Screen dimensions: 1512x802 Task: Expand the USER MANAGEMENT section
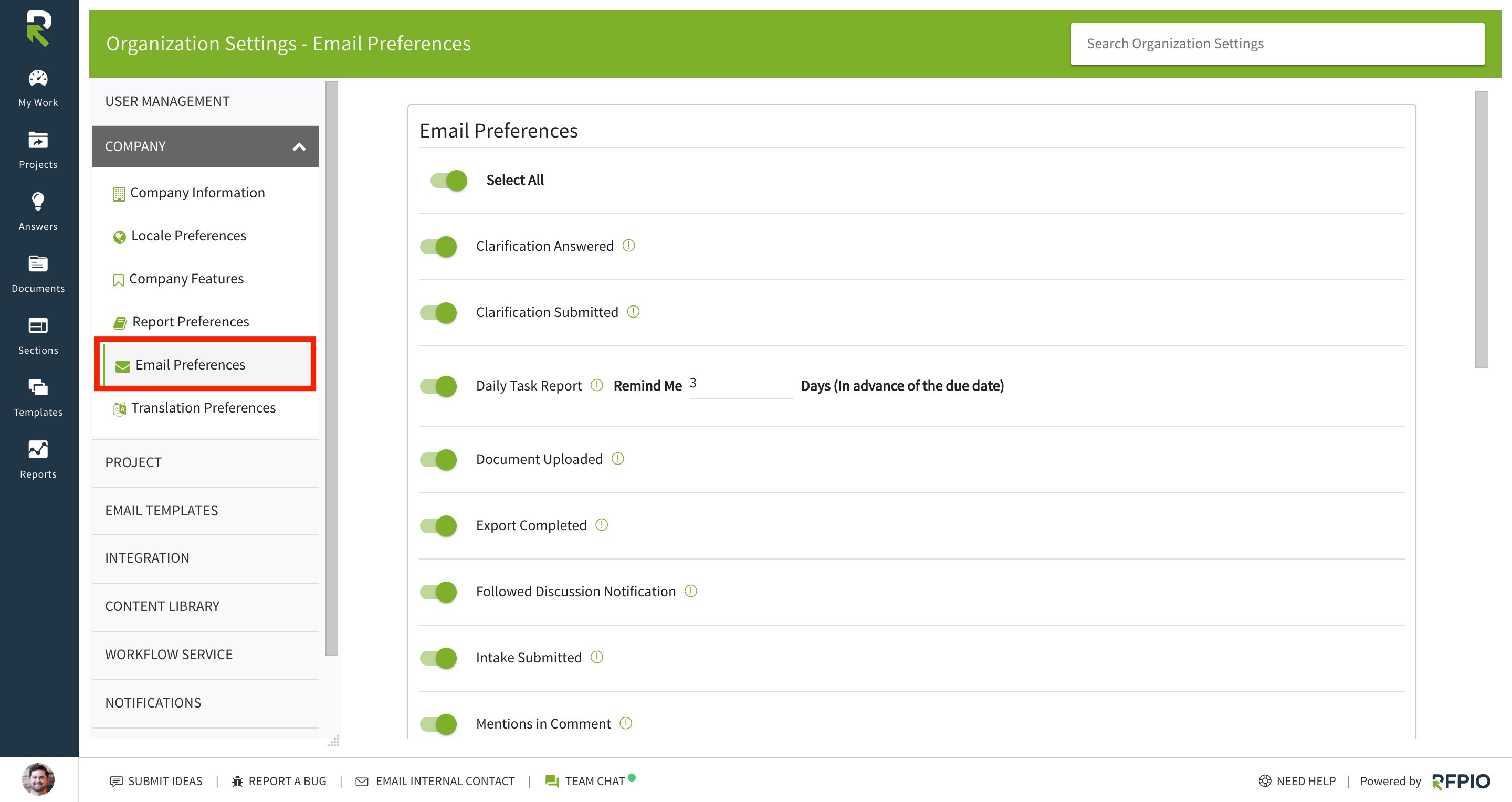tap(205, 101)
